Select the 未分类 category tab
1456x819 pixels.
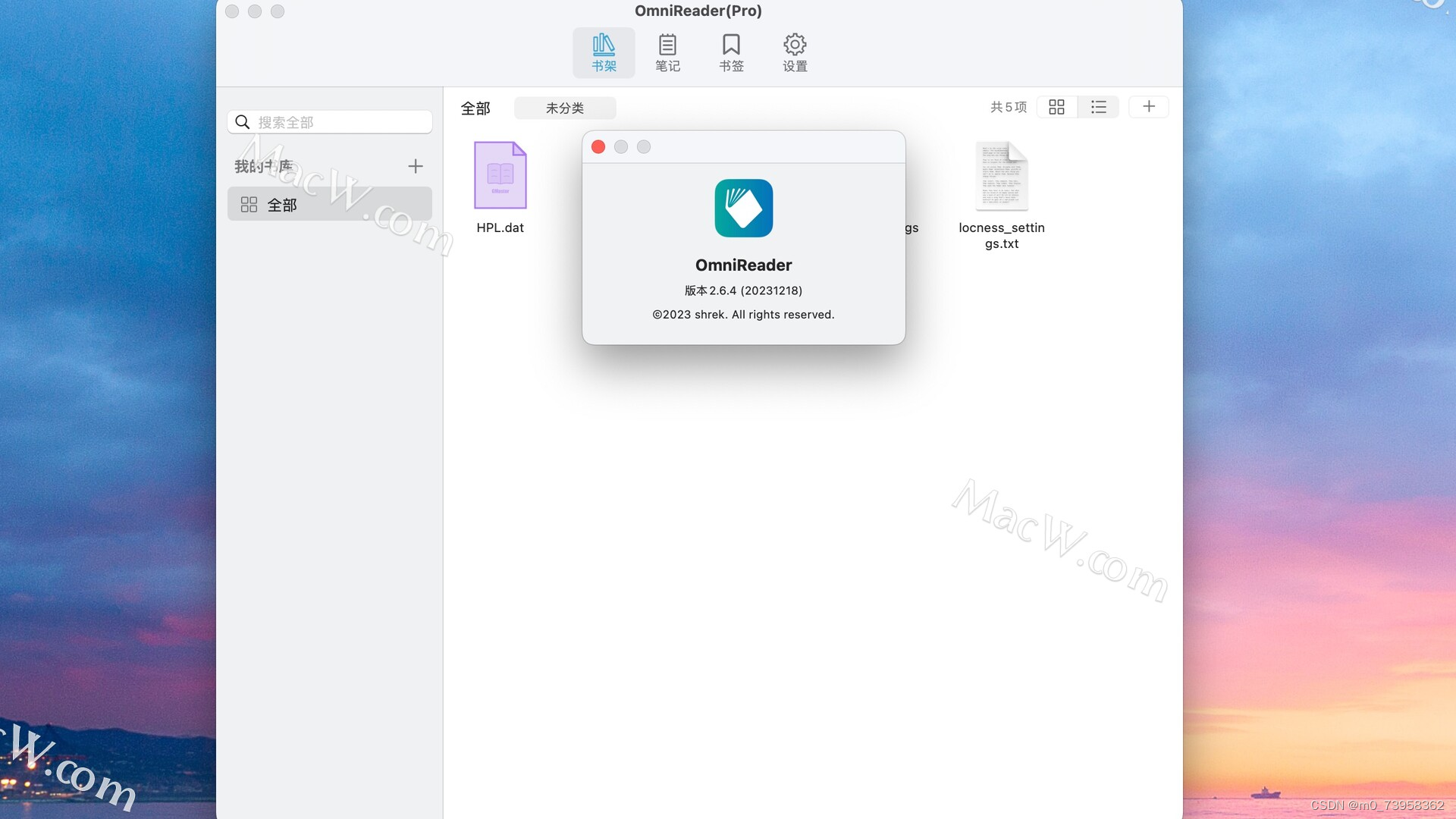[x=565, y=108]
